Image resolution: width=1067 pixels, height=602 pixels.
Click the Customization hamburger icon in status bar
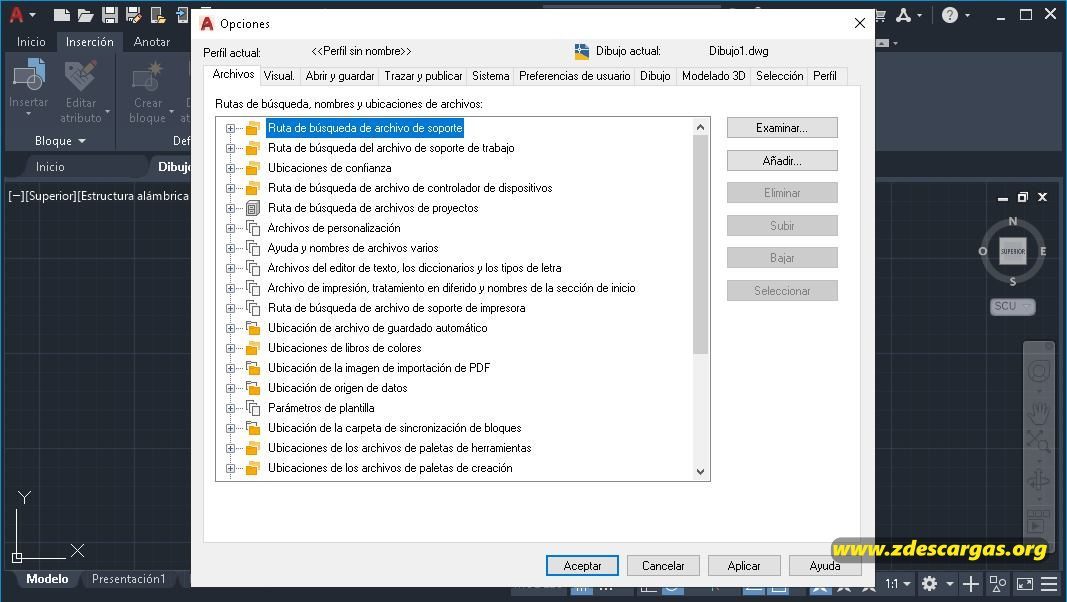pyautogui.click(x=1050, y=584)
